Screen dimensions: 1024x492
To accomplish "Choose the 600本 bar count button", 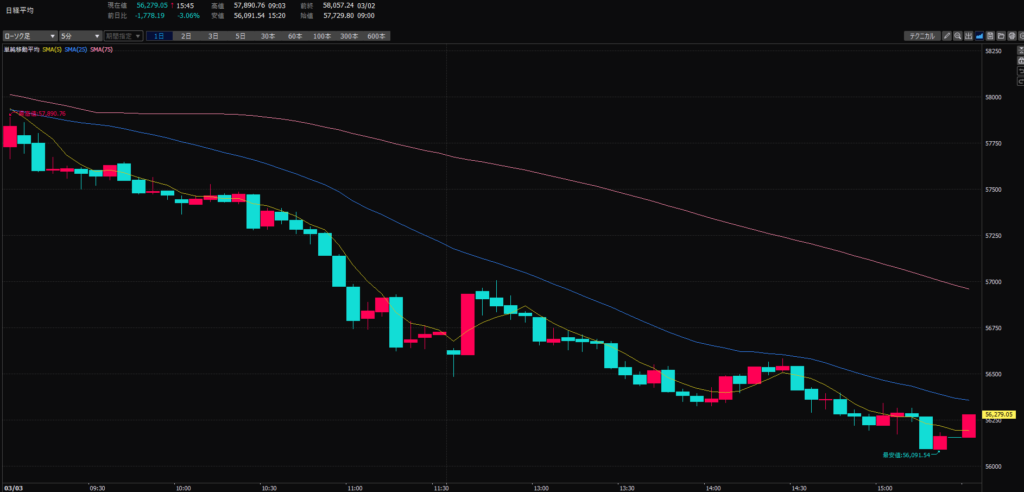I will click(376, 36).
